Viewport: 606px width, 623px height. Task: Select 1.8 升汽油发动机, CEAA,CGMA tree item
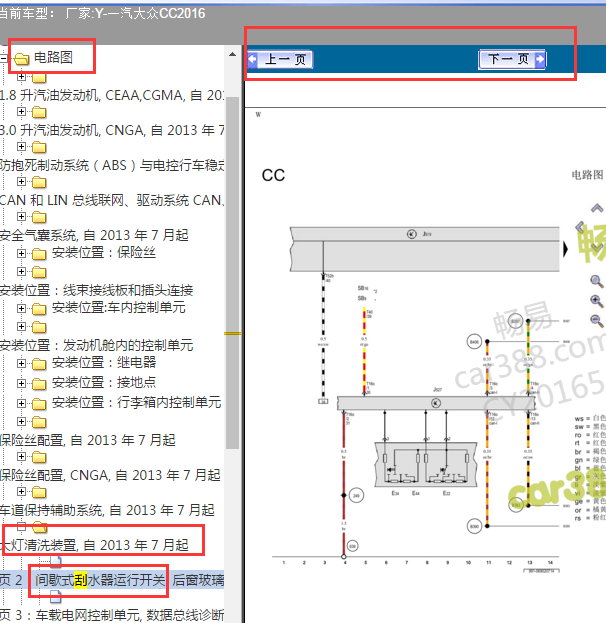click(112, 95)
